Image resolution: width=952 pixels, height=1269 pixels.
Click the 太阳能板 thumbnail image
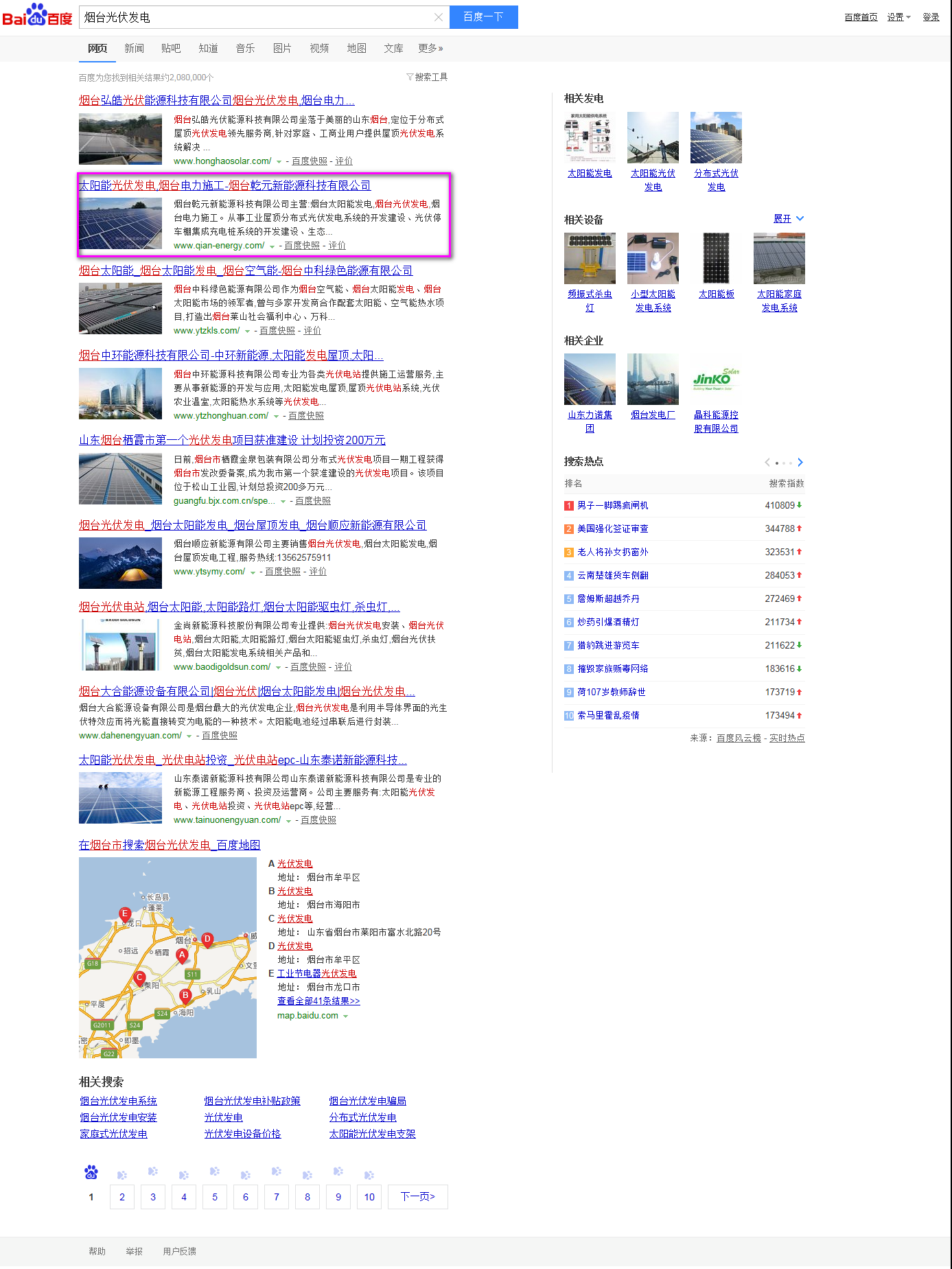(716, 258)
